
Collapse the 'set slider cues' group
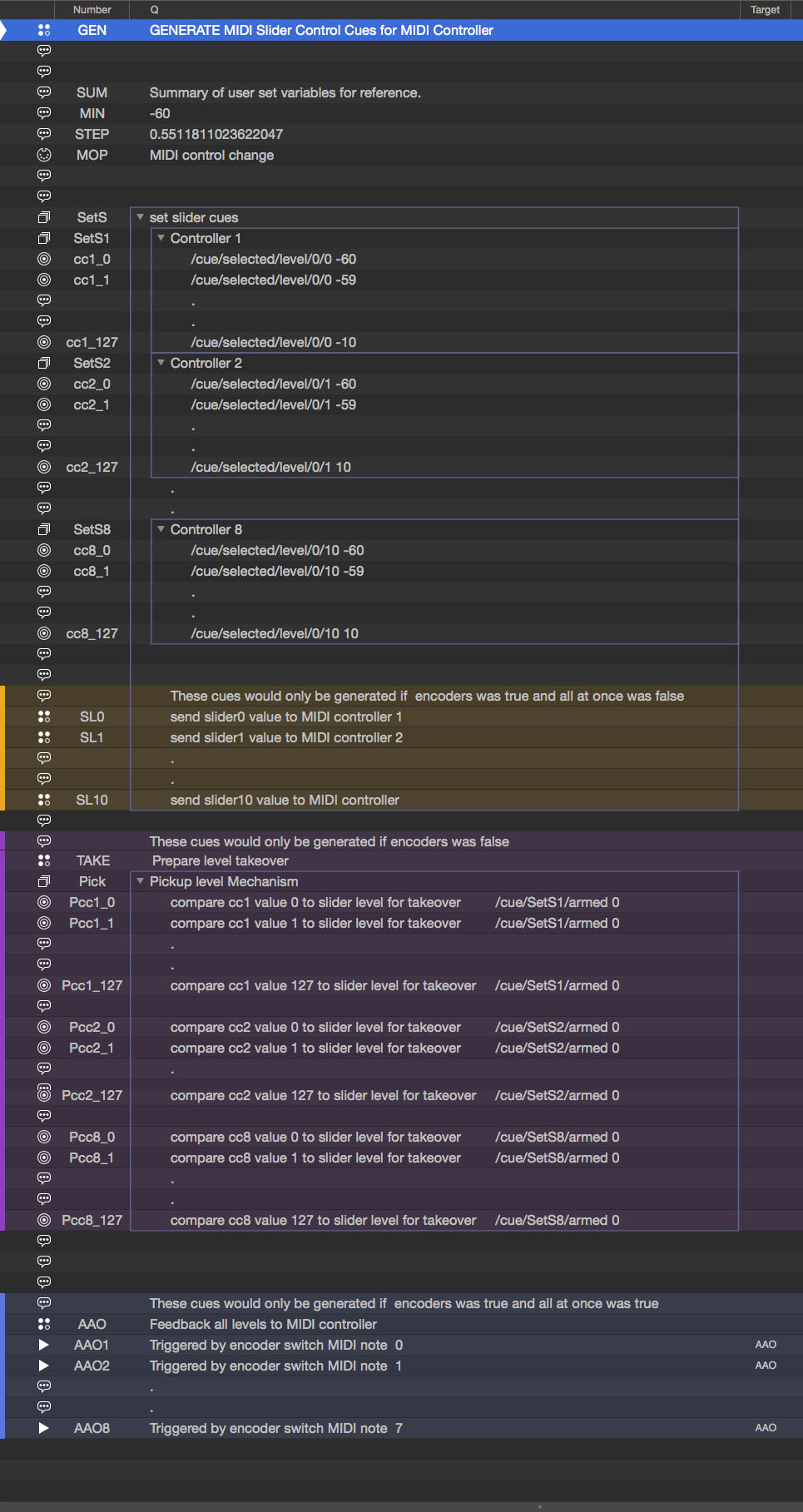(x=140, y=217)
